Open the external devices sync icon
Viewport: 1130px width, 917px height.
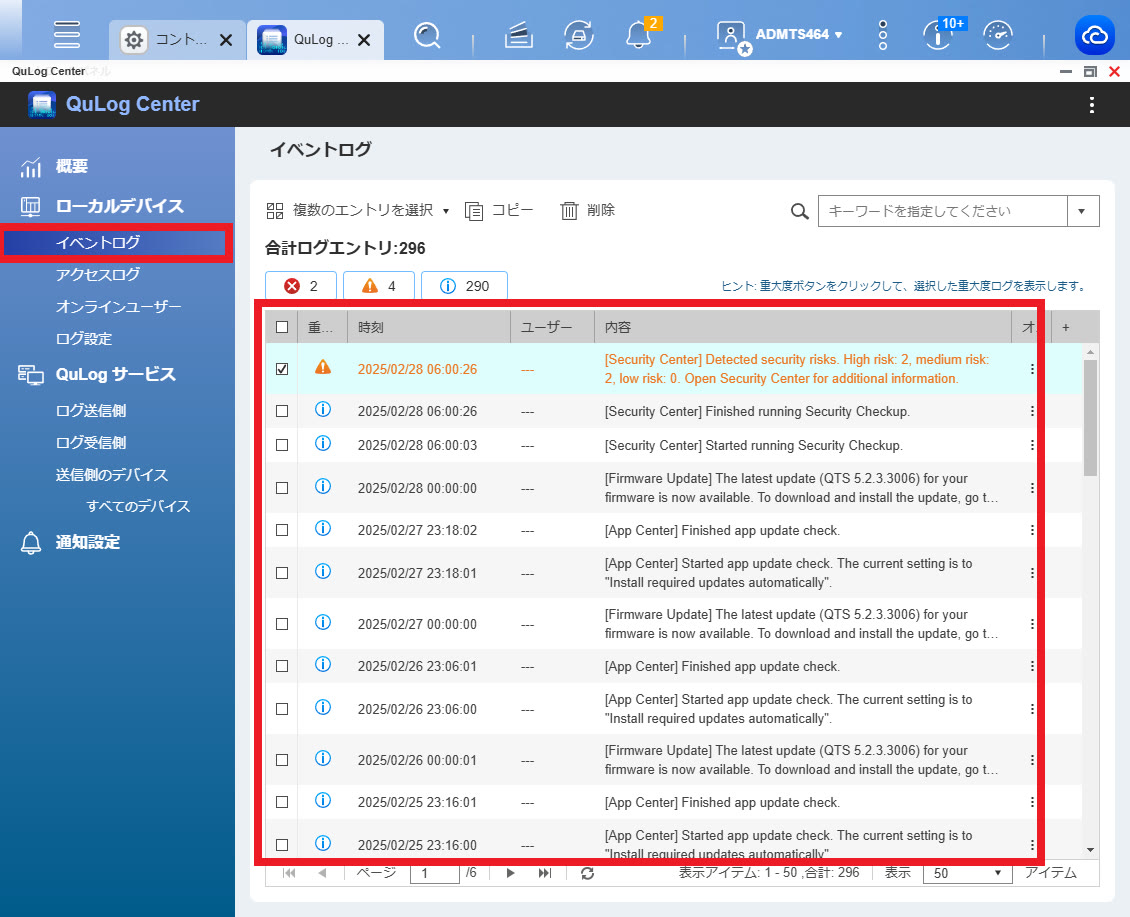click(x=579, y=35)
